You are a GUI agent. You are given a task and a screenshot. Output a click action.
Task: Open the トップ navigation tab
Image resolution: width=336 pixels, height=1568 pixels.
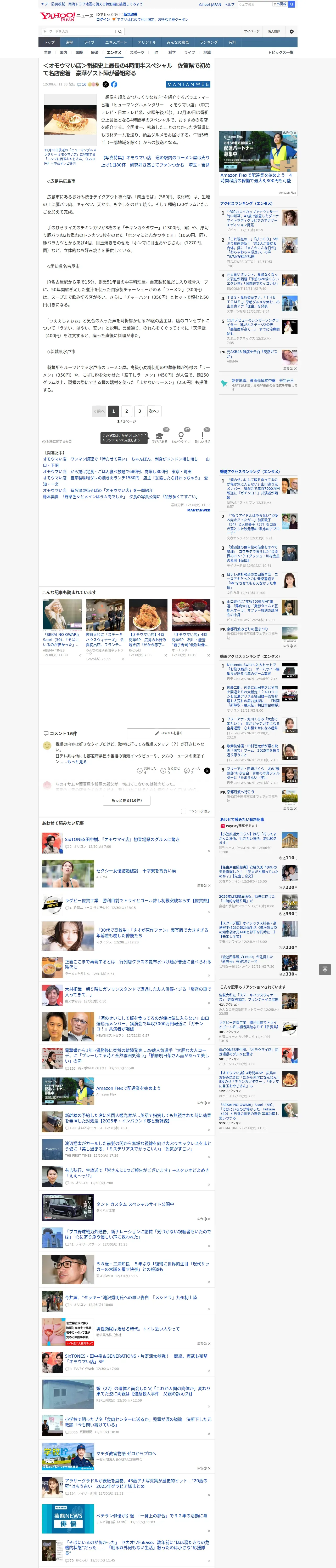[x=49, y=43]
